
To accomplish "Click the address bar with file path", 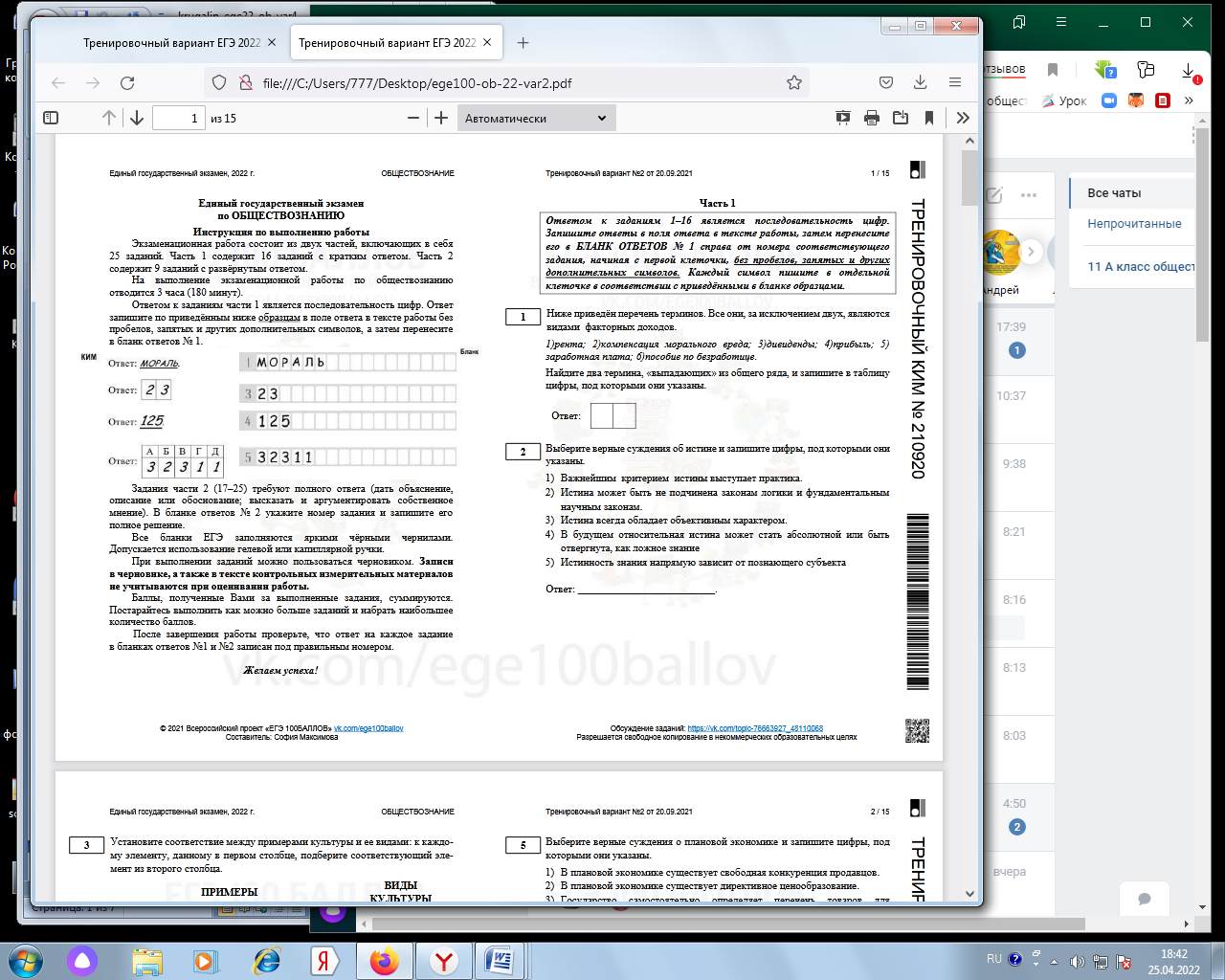I will click(507, 83).
